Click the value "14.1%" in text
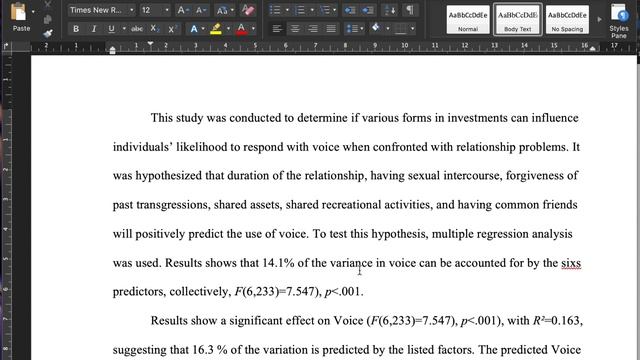The width and height of the screenshot is (640, 360). point(278,263)
